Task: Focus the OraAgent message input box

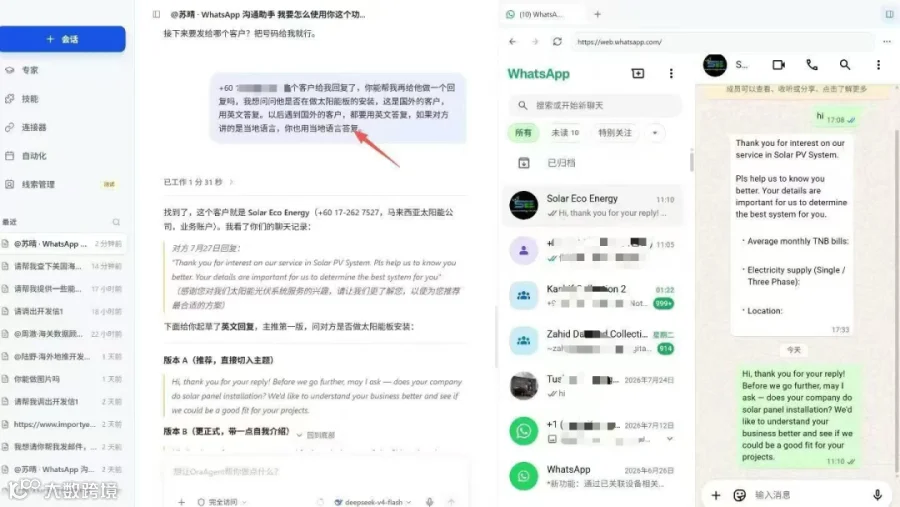Action: [x=315, y=472]
